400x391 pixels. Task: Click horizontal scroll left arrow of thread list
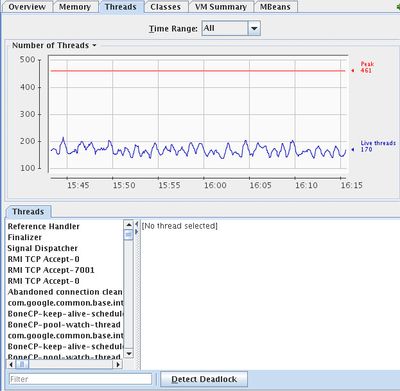[x=11, y=365]
